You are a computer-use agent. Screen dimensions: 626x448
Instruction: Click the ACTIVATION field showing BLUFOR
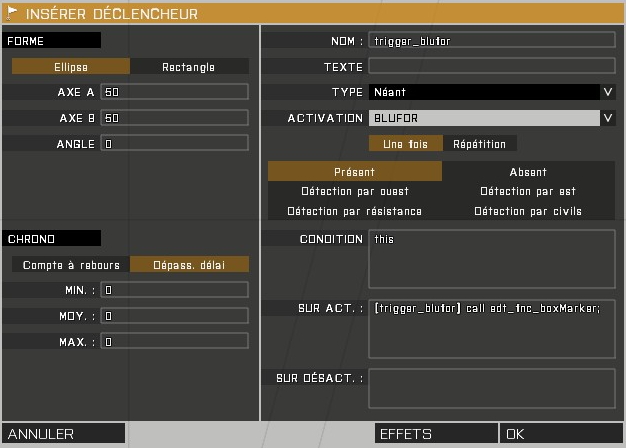coord(484,118)
